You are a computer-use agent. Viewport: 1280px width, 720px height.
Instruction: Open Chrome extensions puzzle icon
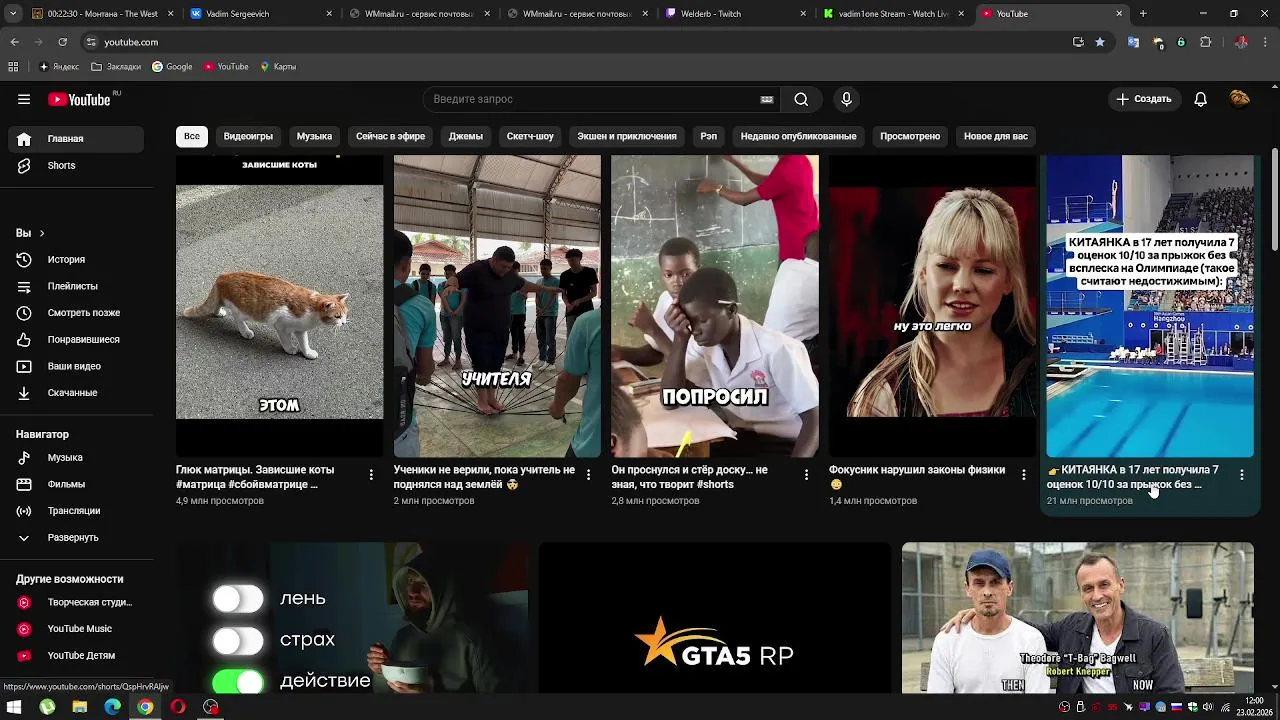tap(1205, 42)
